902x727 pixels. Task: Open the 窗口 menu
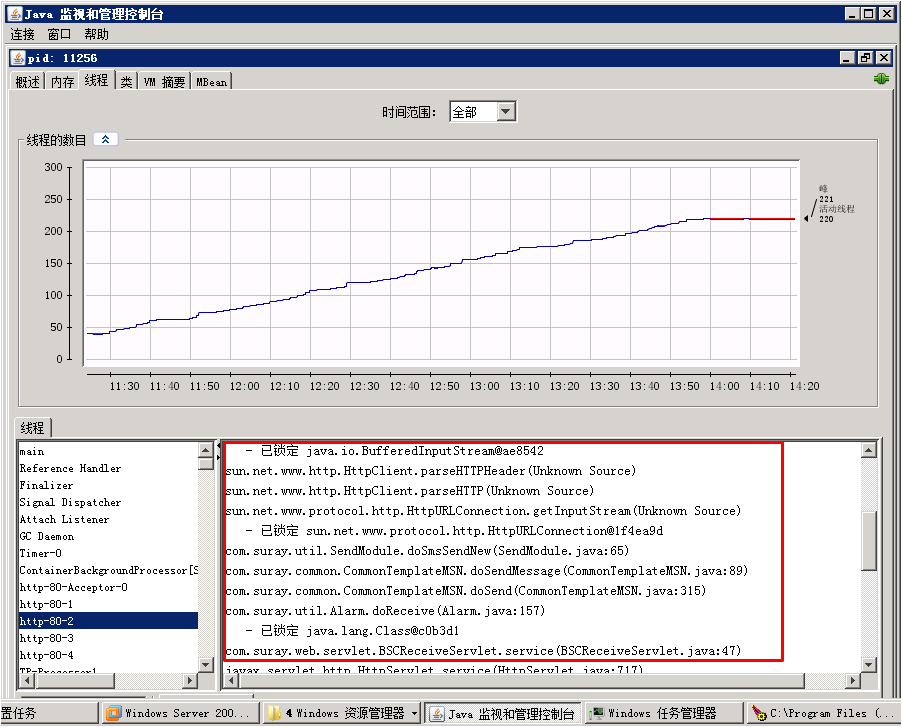(59, 34)
